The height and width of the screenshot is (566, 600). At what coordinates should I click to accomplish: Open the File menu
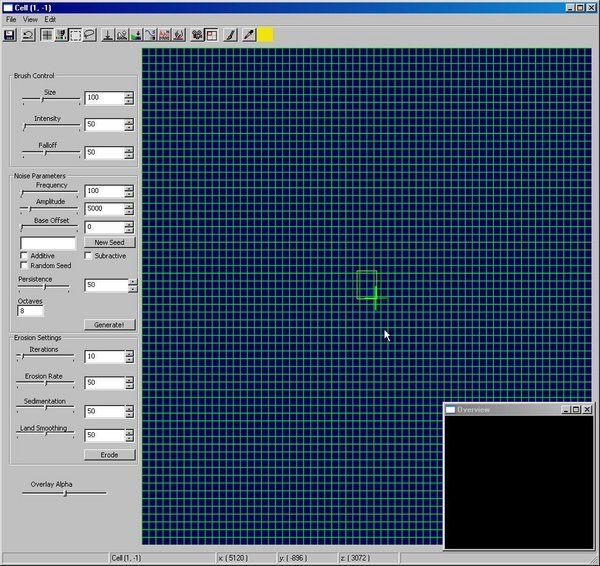(11, 20)
